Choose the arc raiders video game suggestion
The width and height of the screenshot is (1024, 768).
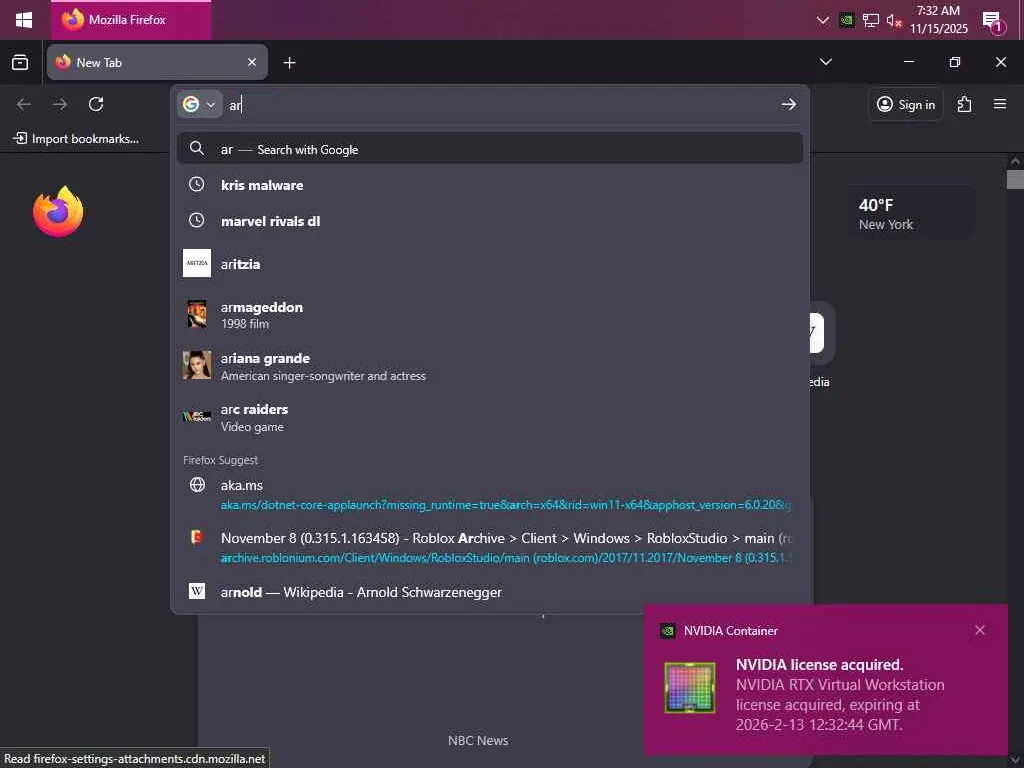coord(490,417)
